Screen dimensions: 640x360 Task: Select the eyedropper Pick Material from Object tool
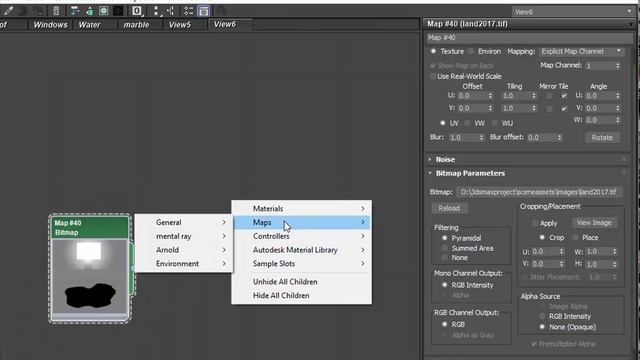click(x=8, y=11)
